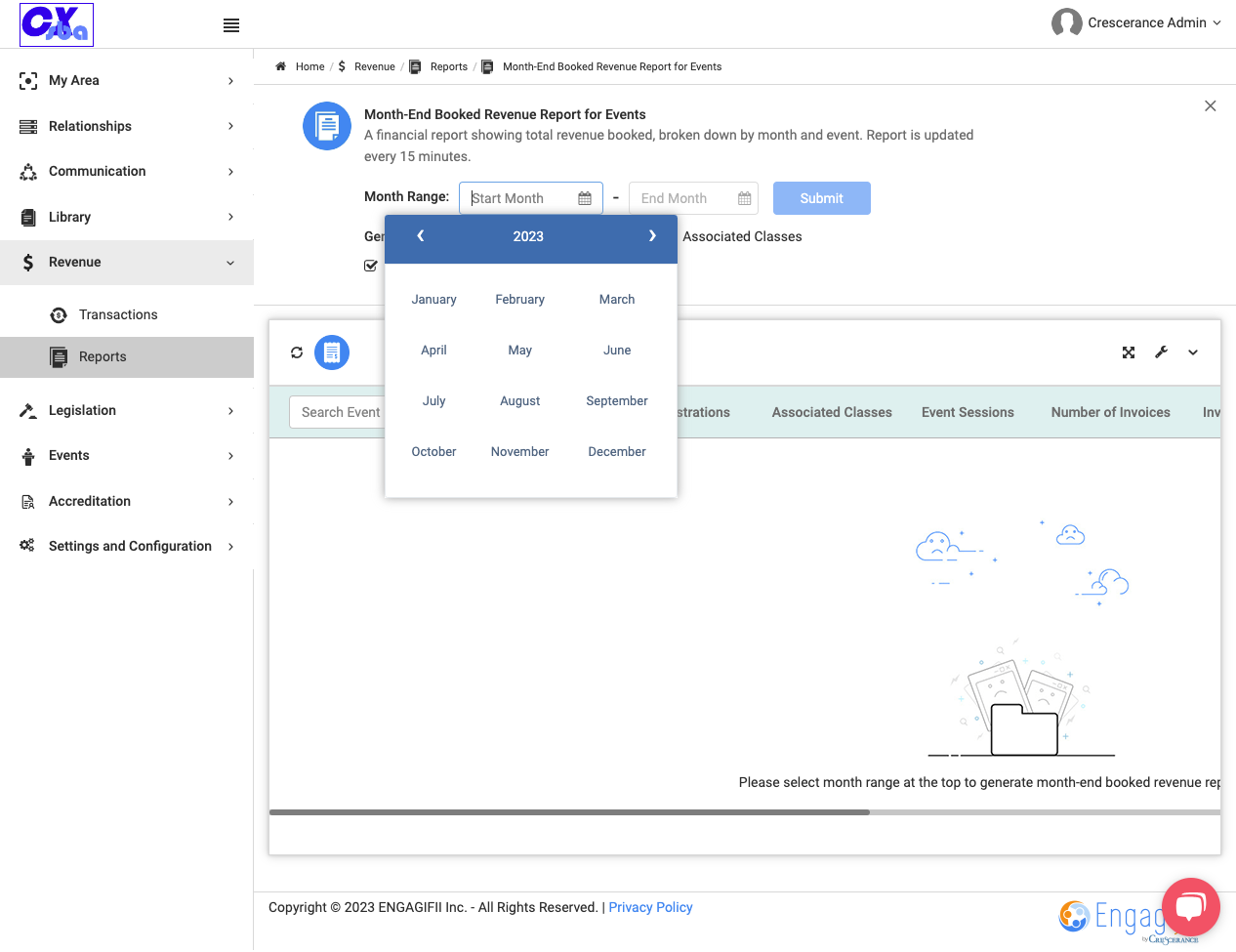The image size is (1236, 952).
Task: Go to Reports breadcrumb link
Action: tap(448, 67)
